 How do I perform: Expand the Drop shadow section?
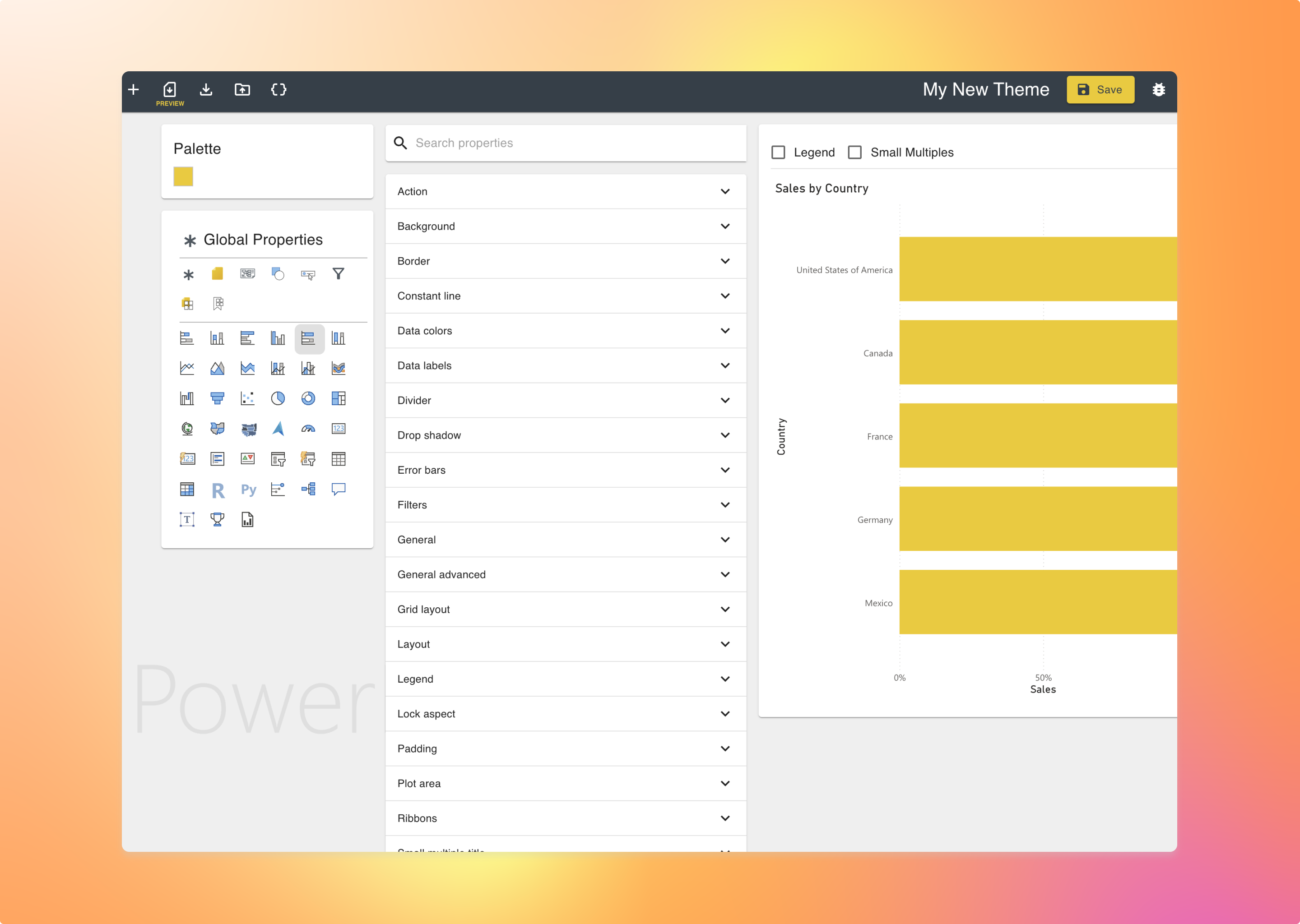click(x=566, y=435)
